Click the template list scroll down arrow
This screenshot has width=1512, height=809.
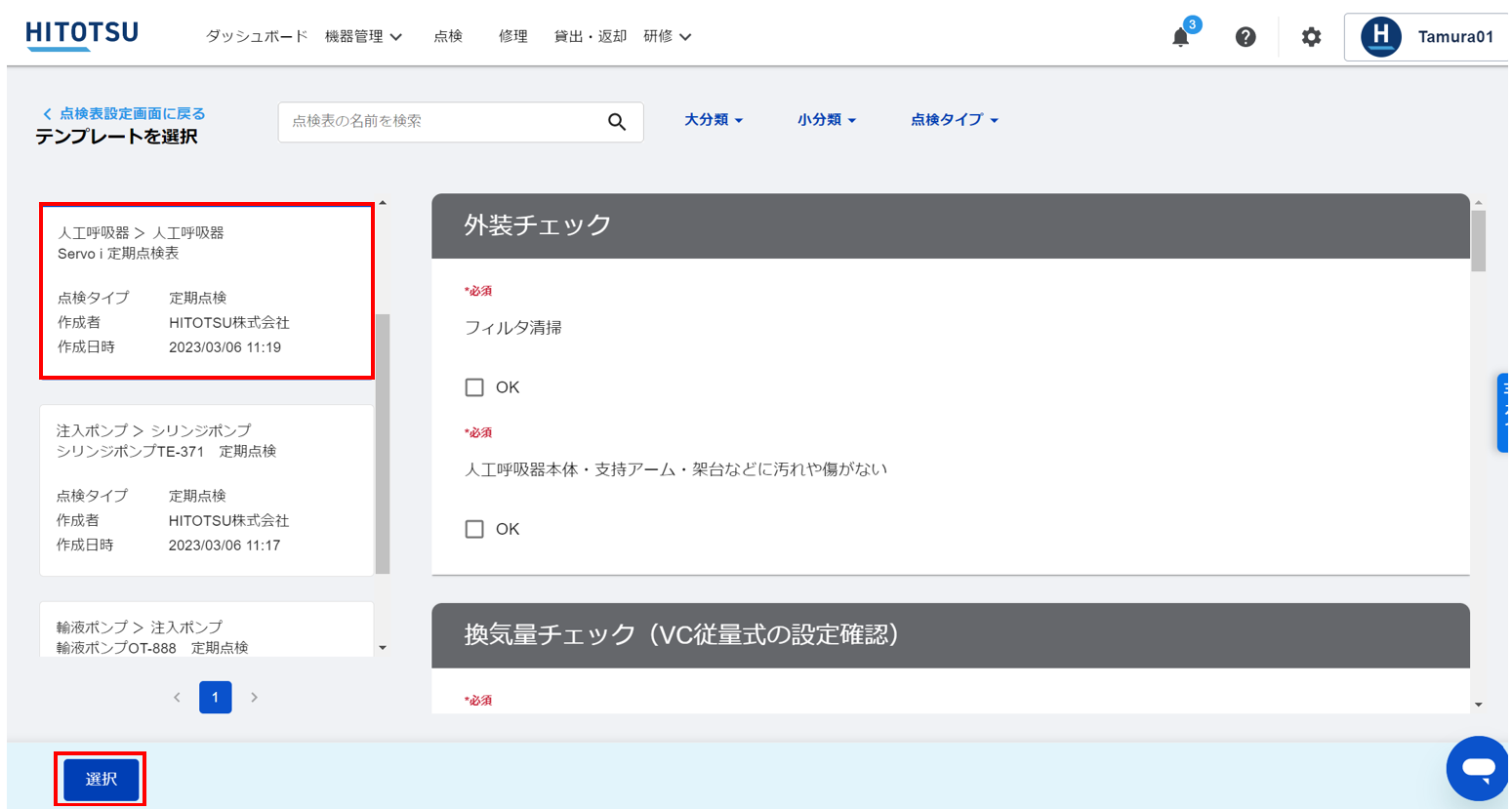point(383,648)
